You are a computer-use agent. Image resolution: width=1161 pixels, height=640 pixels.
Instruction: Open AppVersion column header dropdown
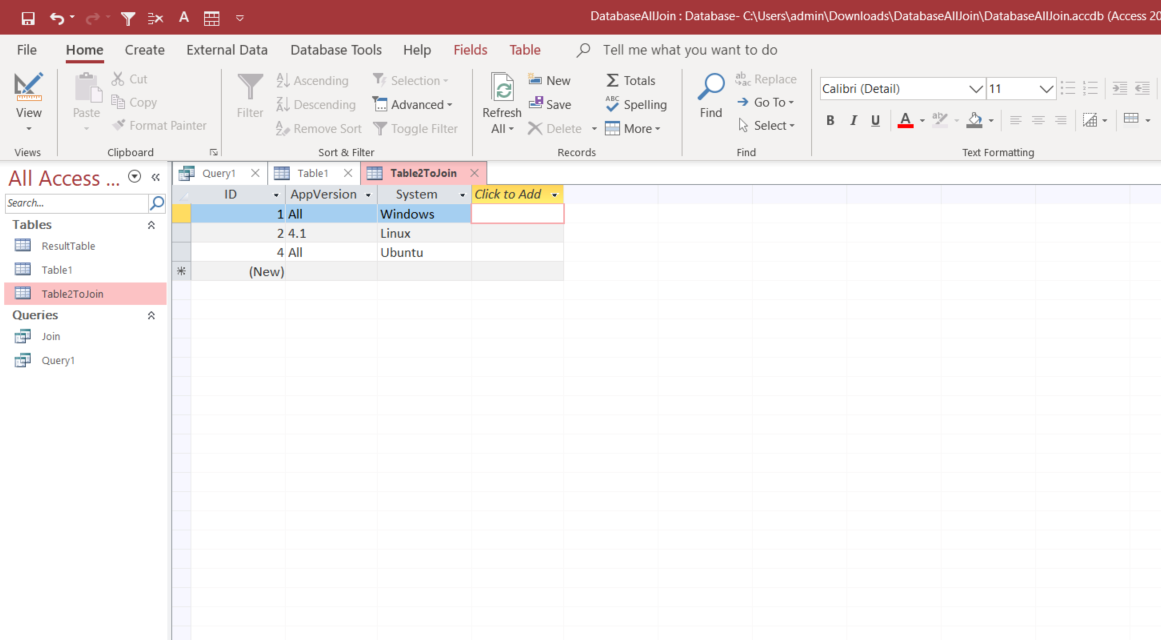click(x=368, y=195)
